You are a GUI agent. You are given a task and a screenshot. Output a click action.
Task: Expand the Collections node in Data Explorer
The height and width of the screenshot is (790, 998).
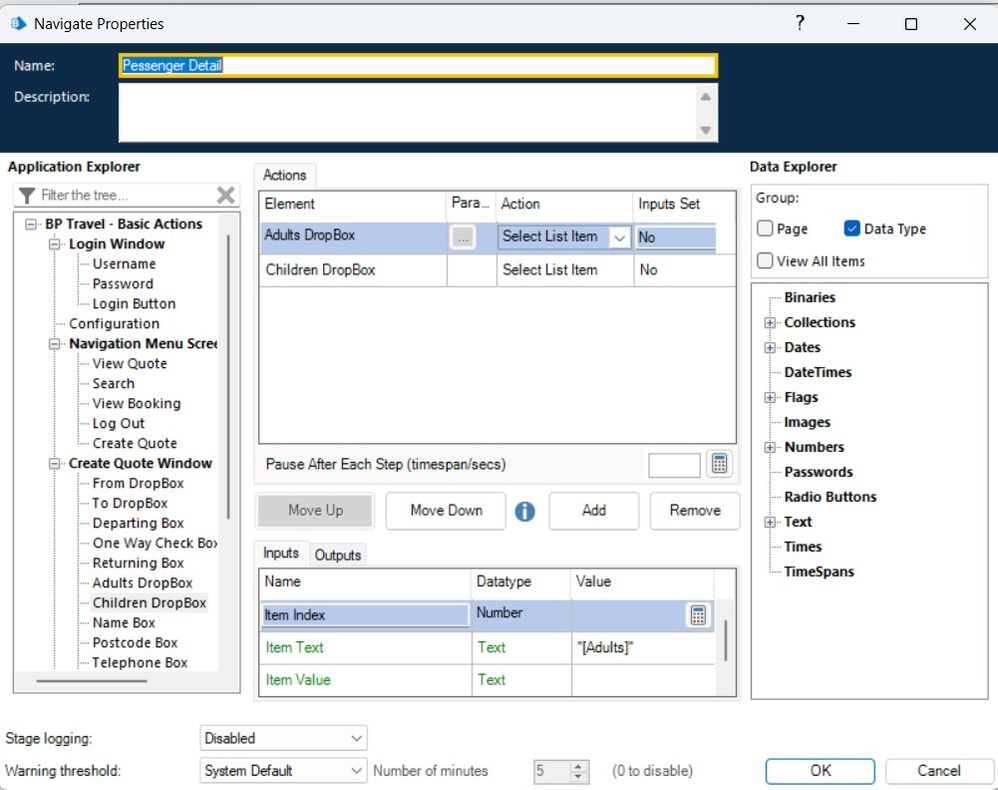pyautogui.click(x=770, y=322)
